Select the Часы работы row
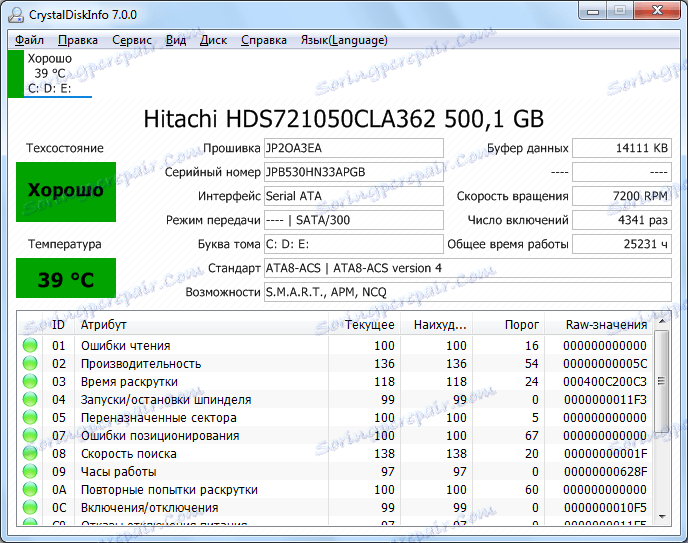 tap(336, 472)
